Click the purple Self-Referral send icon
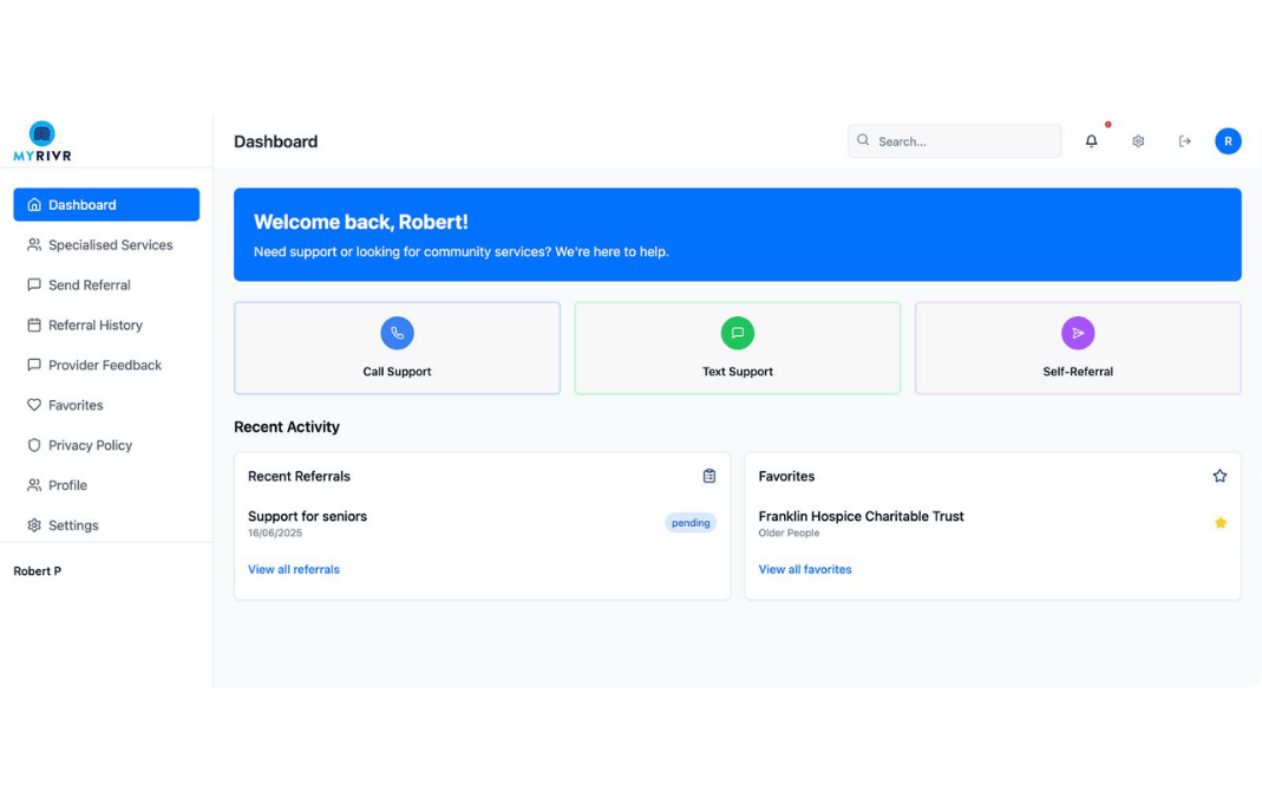This screenshot has width=1262, height=801. click(1077, 333)
